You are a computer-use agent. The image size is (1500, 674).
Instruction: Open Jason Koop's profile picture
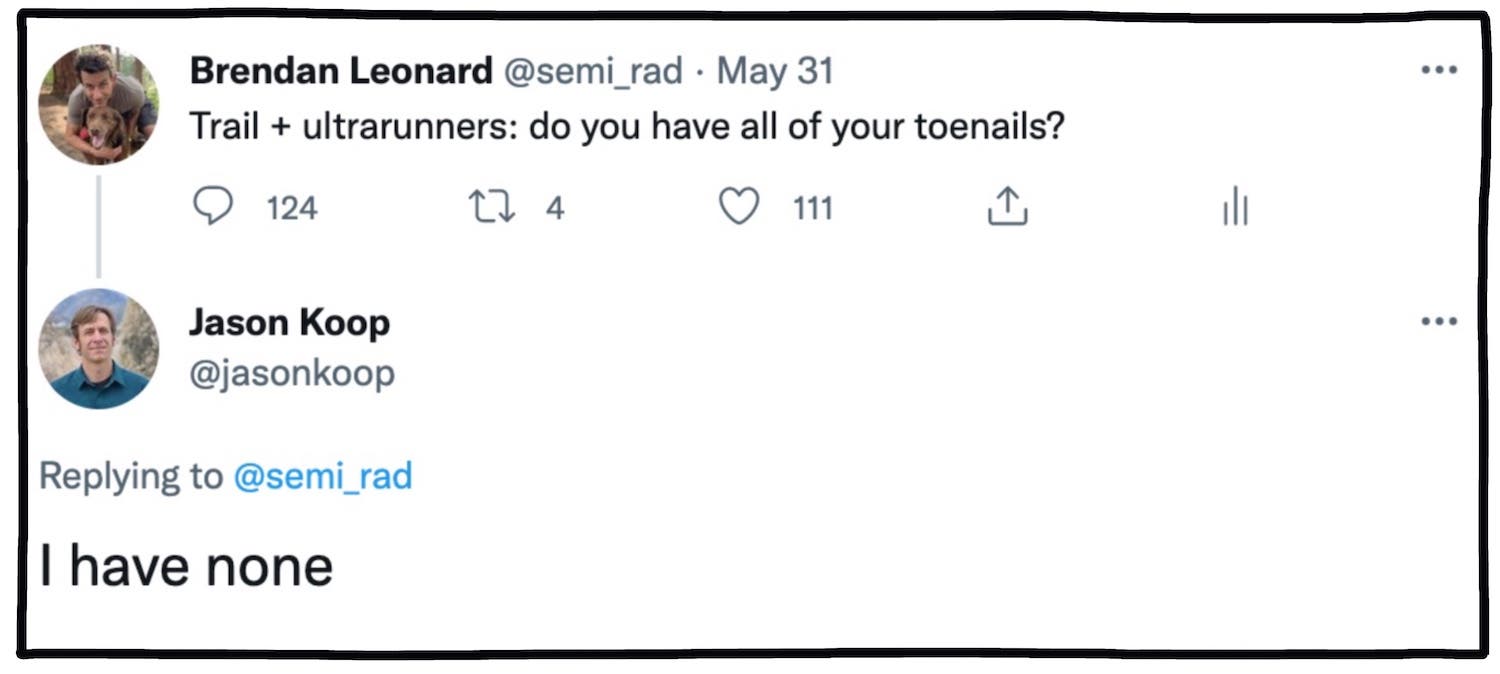[98, 349]
